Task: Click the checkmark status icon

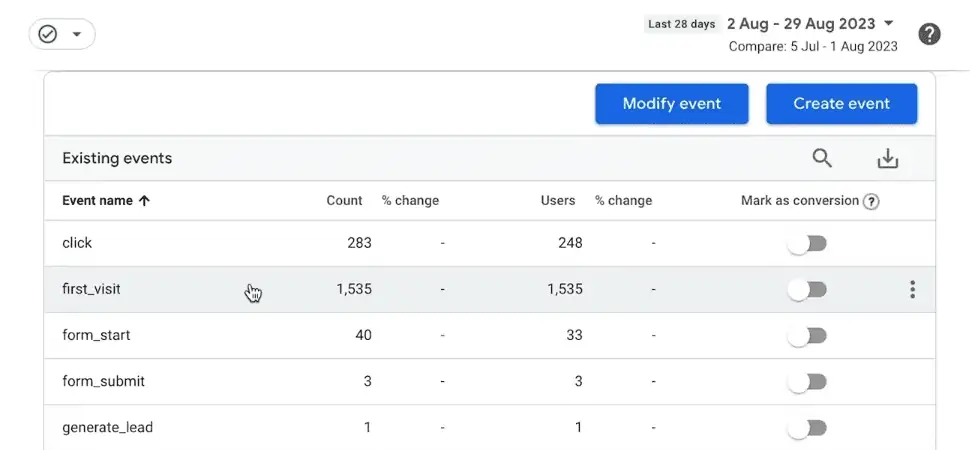Action: coord(48,35)
